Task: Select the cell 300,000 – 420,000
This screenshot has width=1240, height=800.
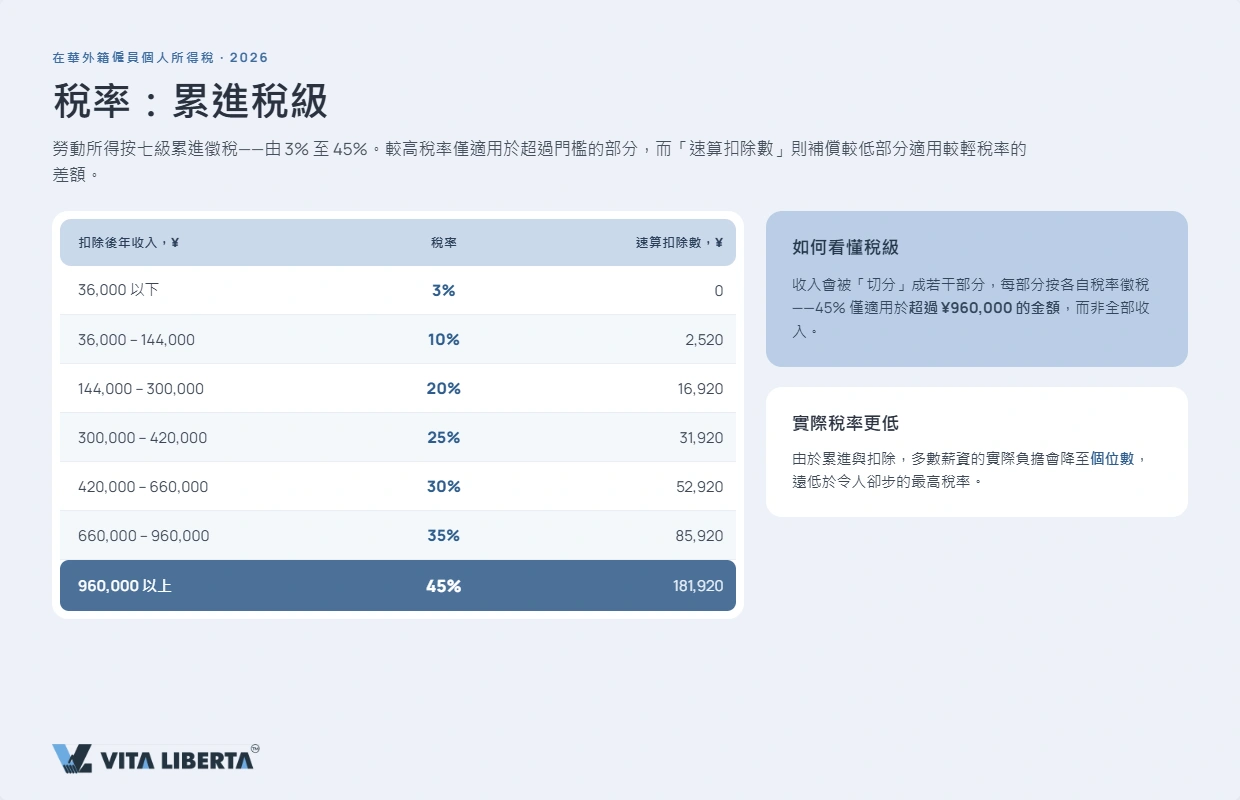Action: pyautogui.click(x=143, y=438)
